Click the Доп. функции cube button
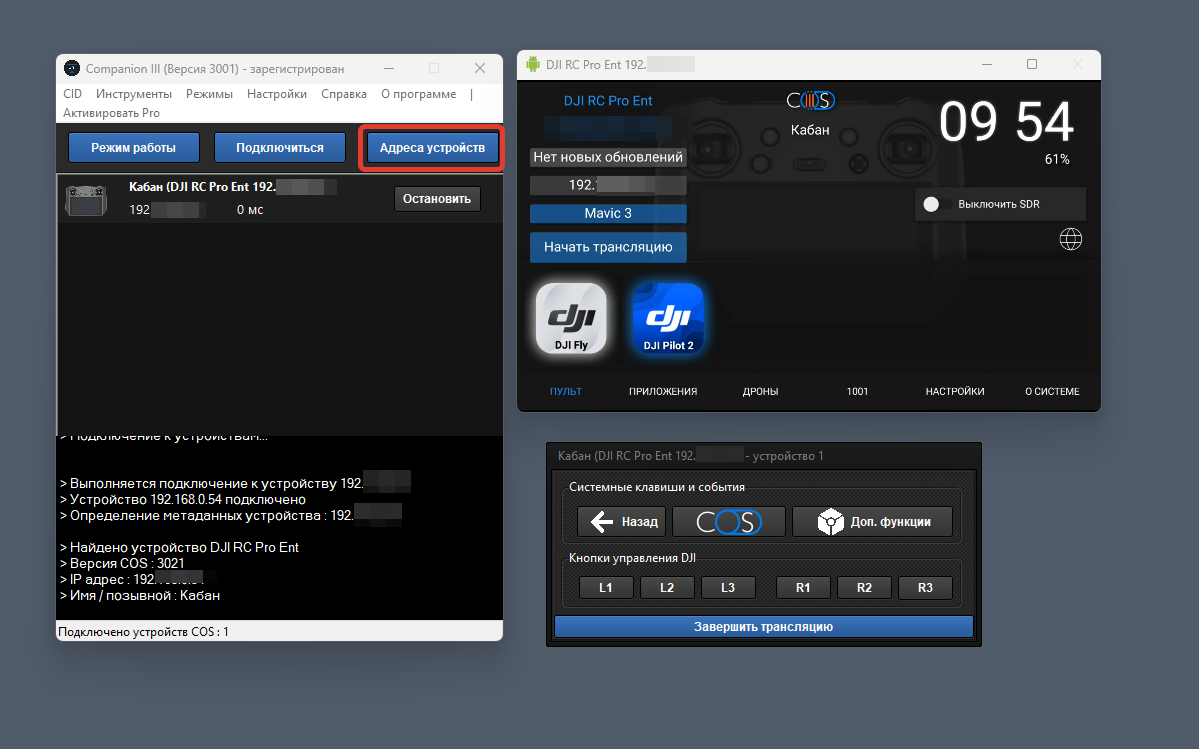This screenshot has width=1199, height=749. (x=872, y=521)
